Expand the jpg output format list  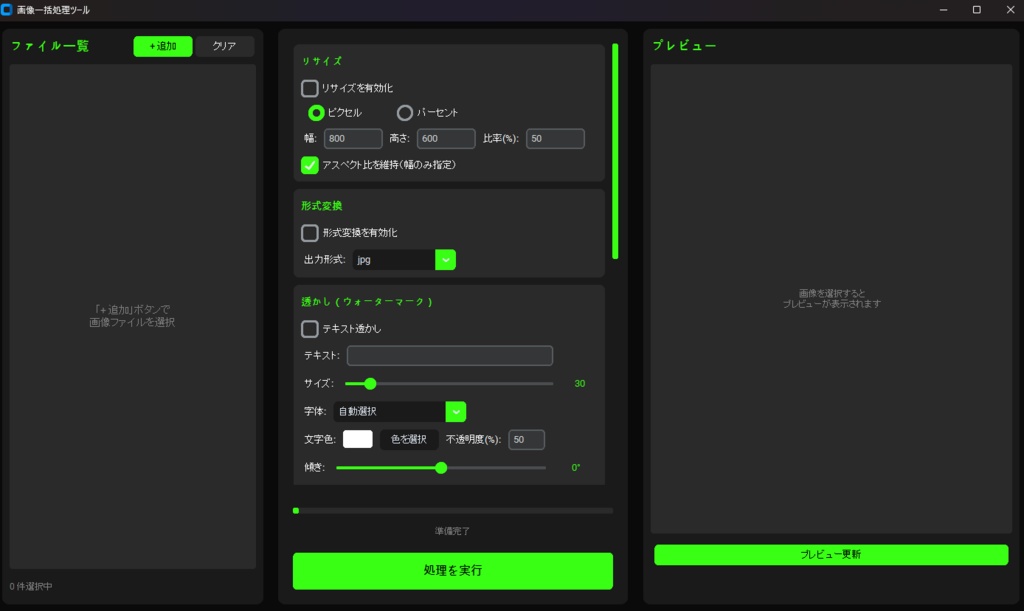[444, 259]
